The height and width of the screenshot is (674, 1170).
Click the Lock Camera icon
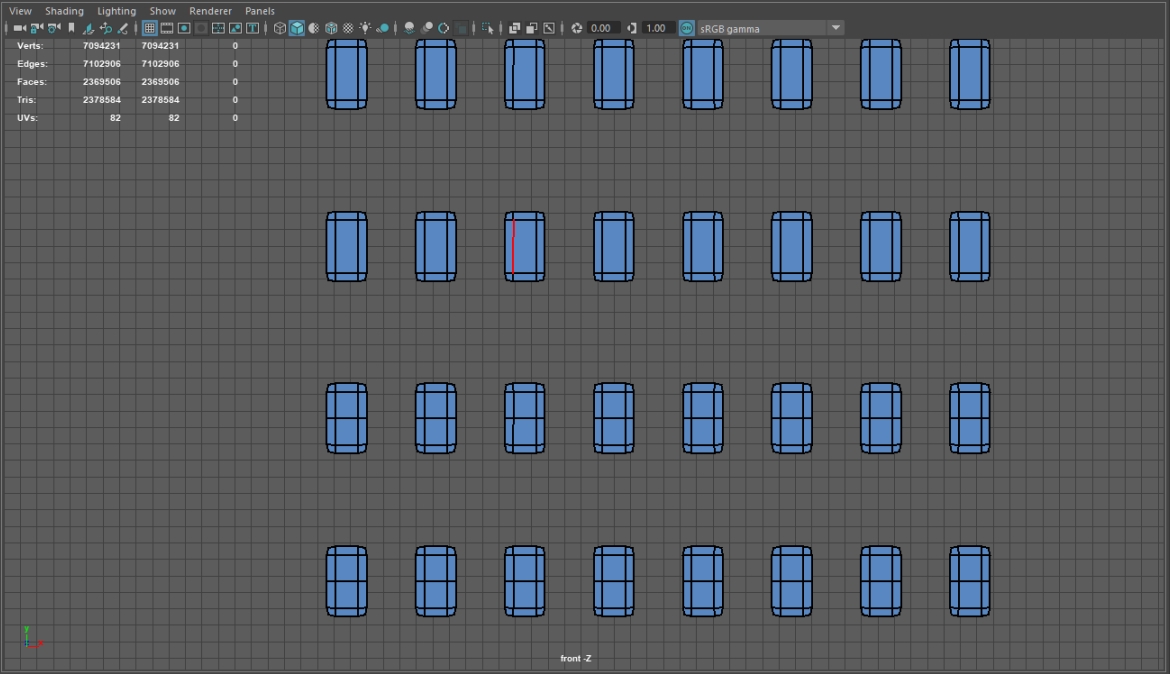pyautogui.click(x=37, y=28)
